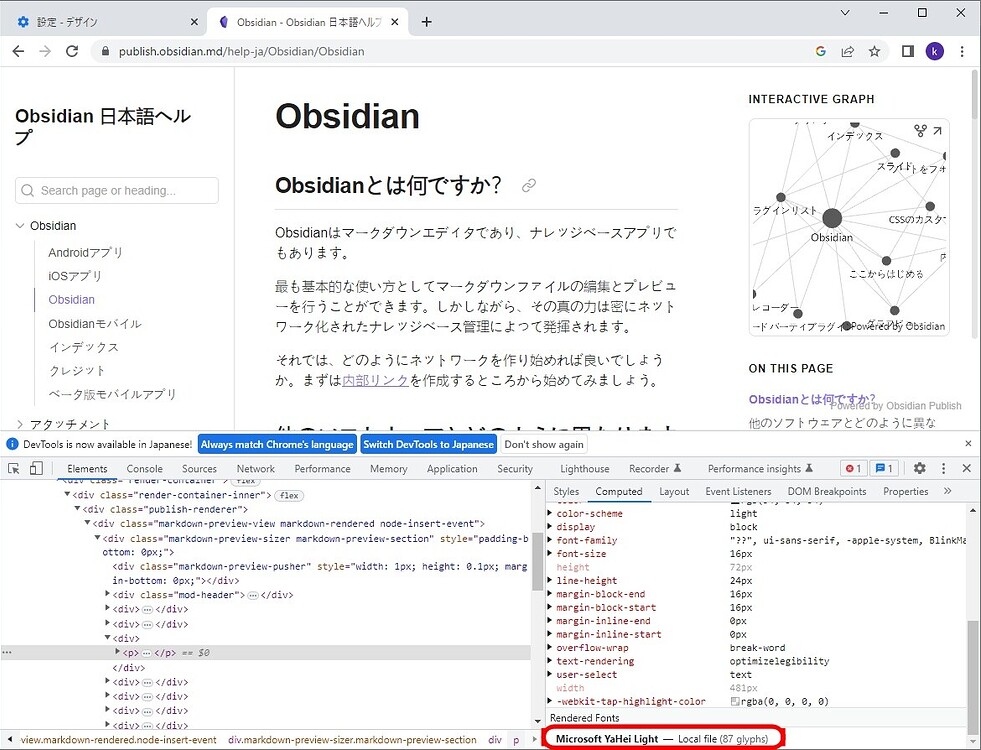The width and height of the screenshot is (981, 750).
Task: Expand the overflow-wrap computed property
Action: pos(550,647)
